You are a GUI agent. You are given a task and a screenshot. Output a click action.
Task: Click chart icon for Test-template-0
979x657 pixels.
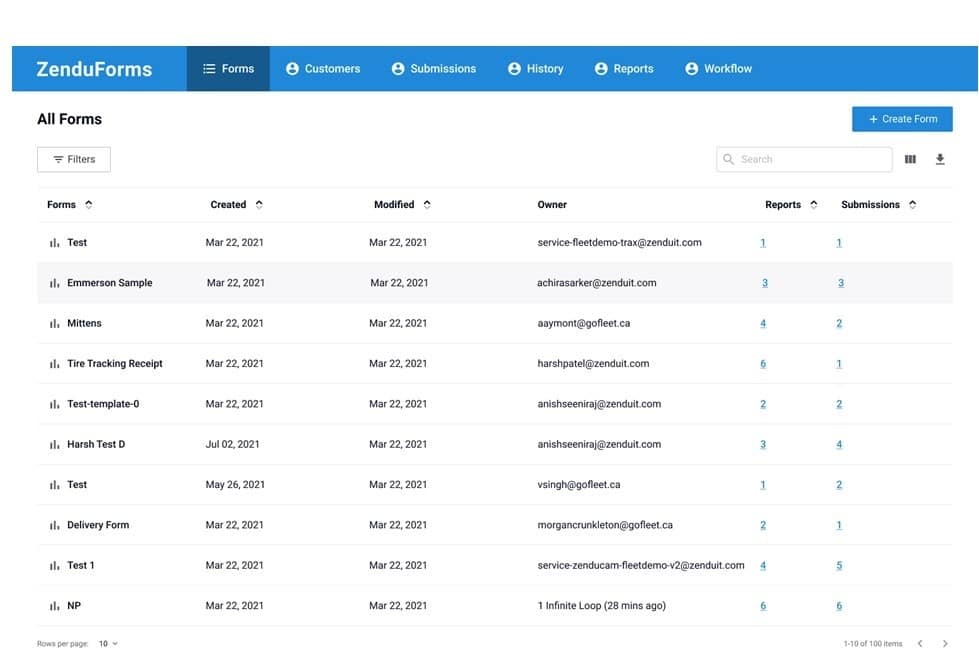coord(54,404)
